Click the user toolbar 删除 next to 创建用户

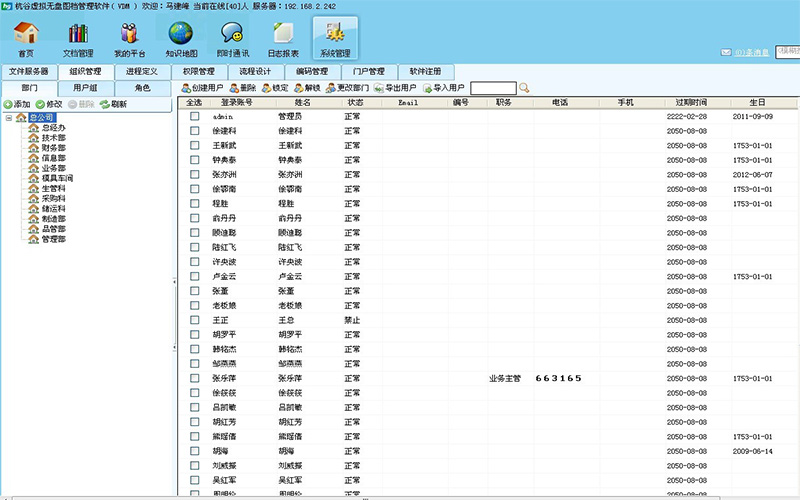coord(242,88)
